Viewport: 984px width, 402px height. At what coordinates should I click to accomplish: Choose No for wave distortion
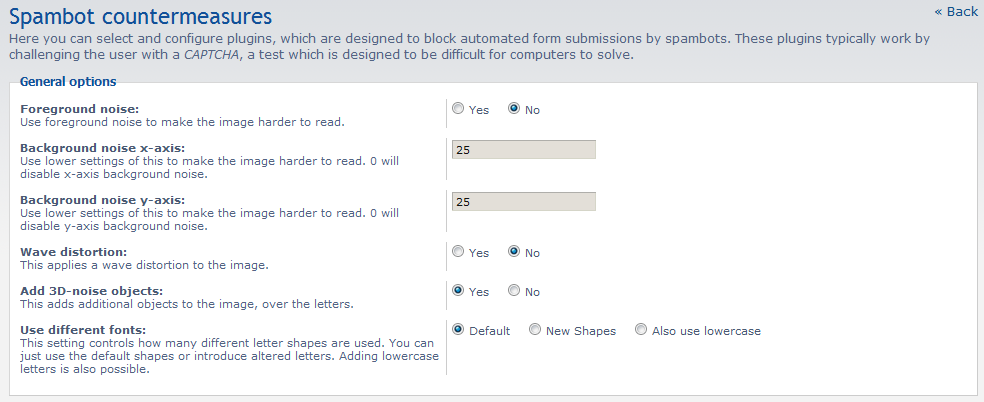click(514, 252)
